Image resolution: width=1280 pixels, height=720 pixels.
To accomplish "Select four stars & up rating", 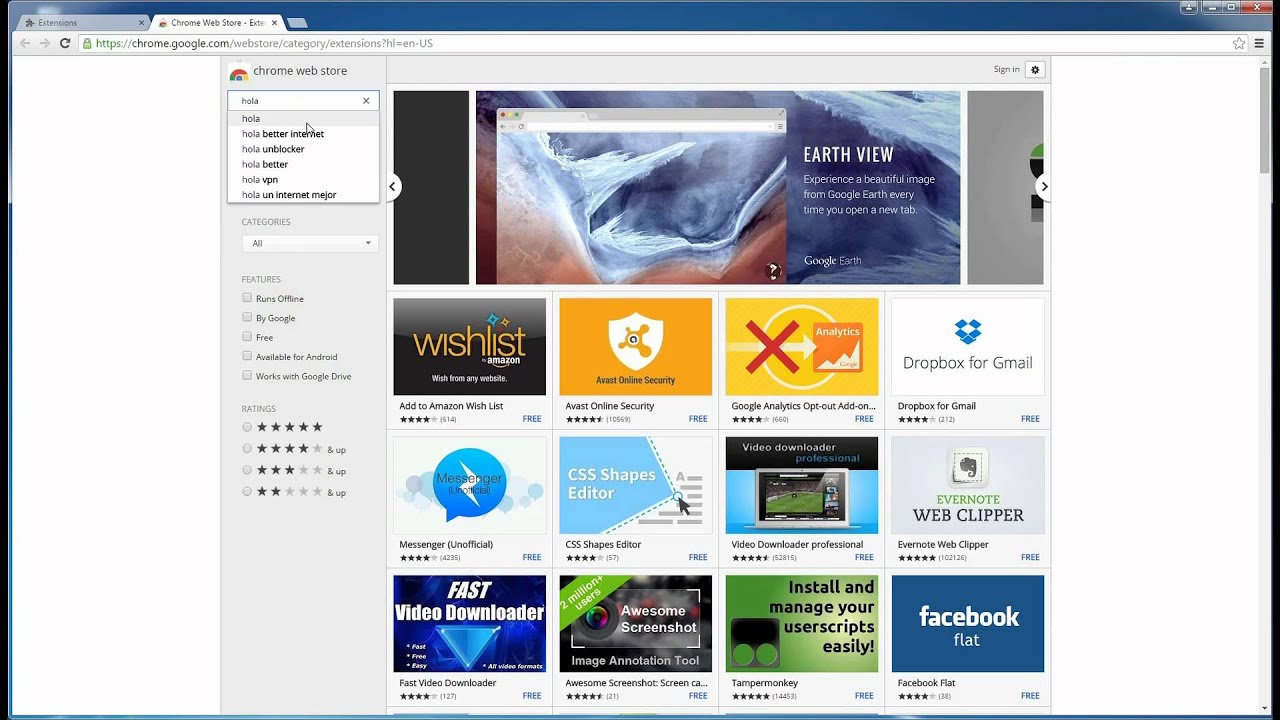I will pyautogui.click(x=247, y=449).
